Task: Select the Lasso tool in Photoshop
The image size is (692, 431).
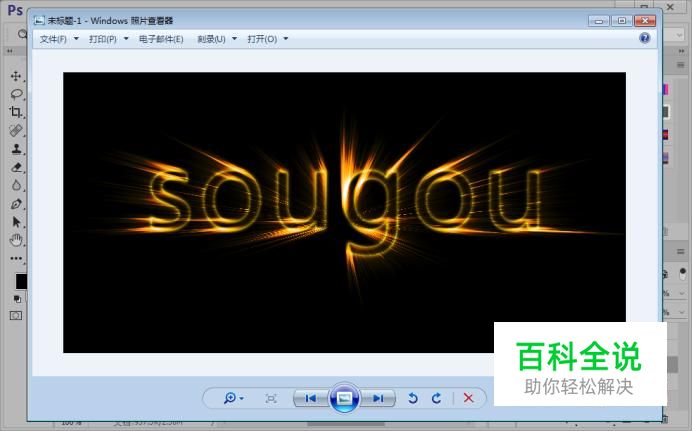Action: [x=16, y=94]
